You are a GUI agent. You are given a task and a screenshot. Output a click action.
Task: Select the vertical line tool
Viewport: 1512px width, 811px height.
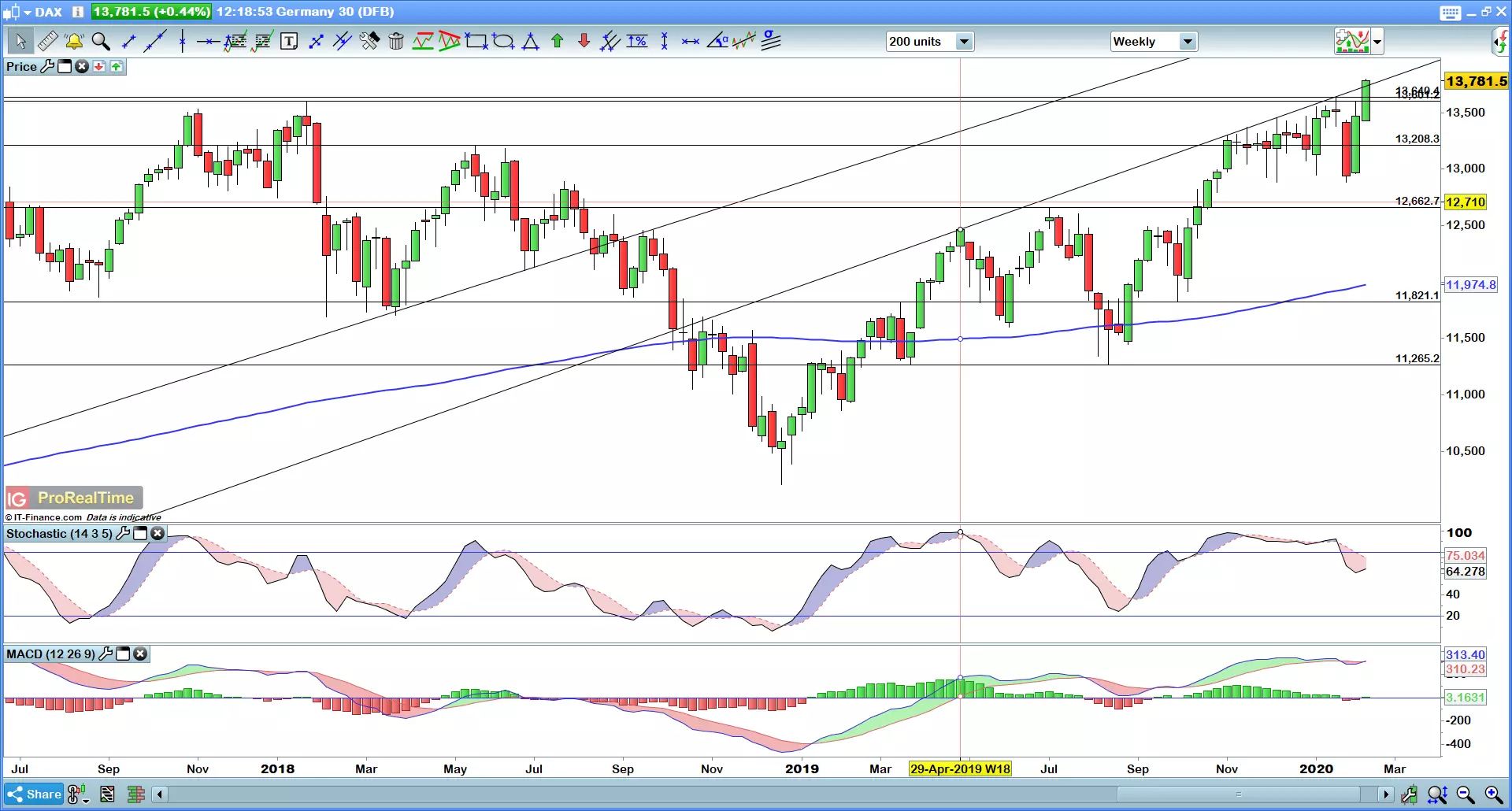(x=182, y=41)
